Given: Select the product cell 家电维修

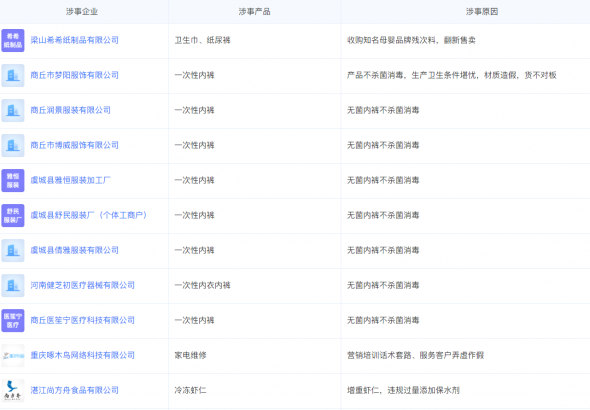Looking at the screenshot, I should (x=190, y=355).
